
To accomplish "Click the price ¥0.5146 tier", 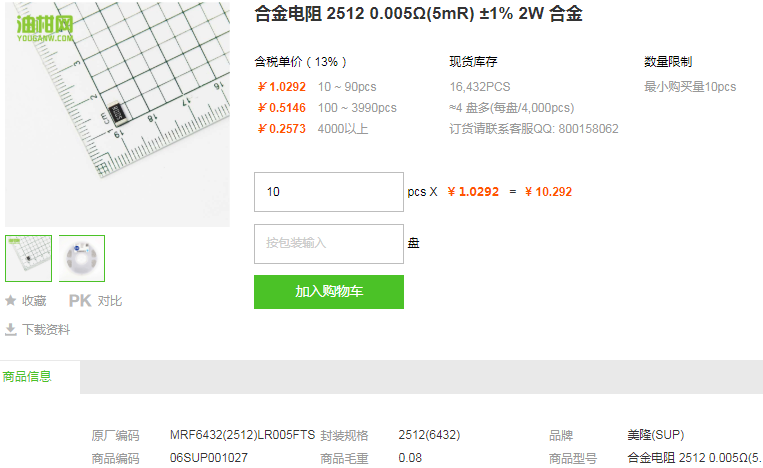I will pyautogui.click(x=282, y=108).
